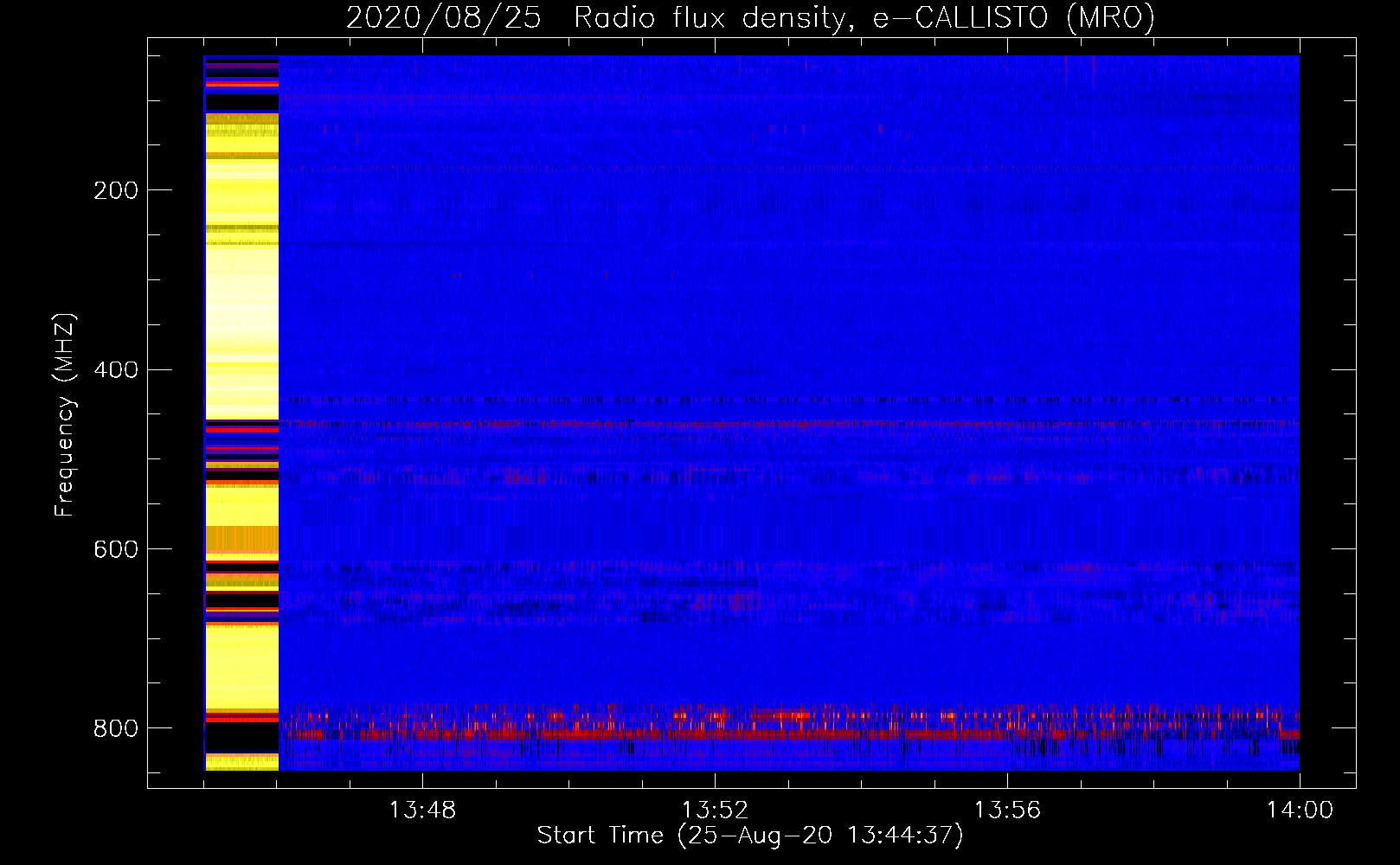
Task: Click the 13:52 time tick label
Action: pos(715,811)
